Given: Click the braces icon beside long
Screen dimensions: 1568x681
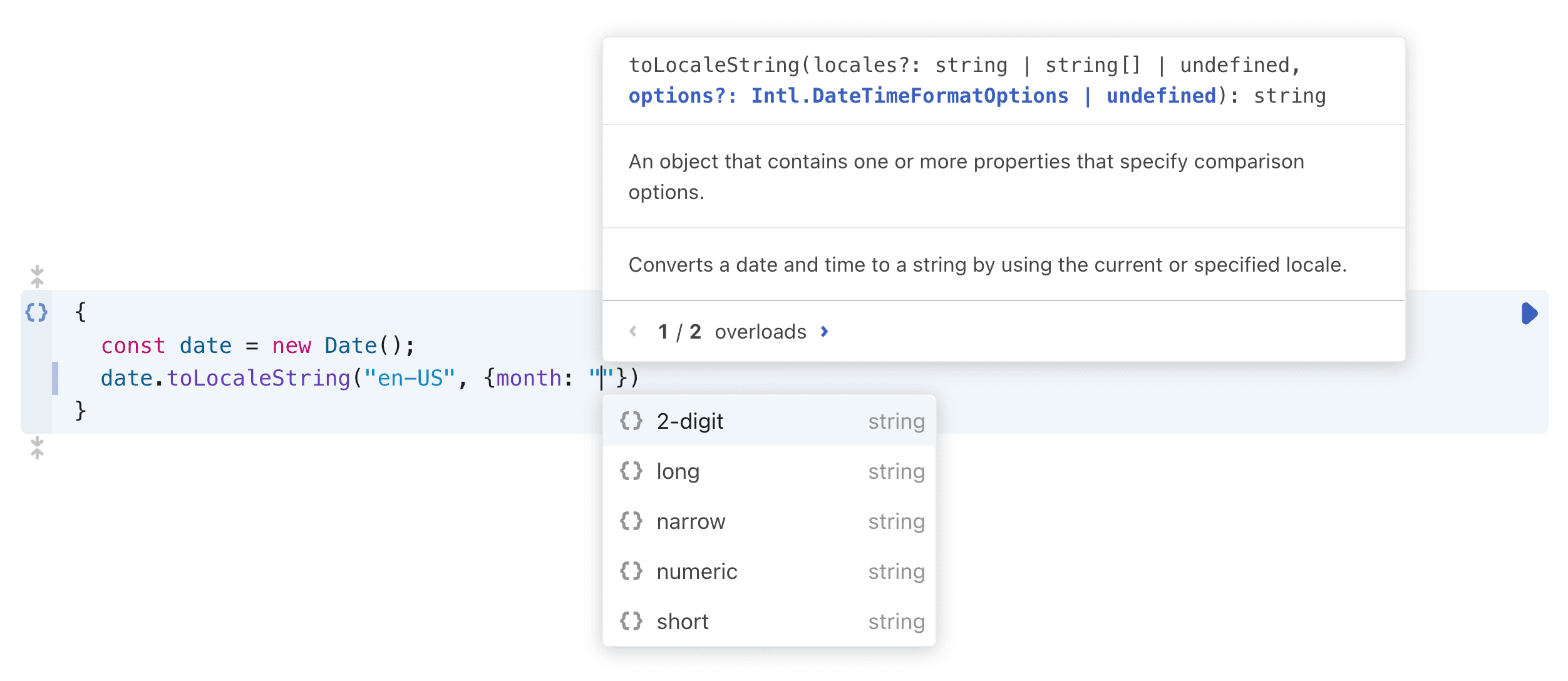Looking at the screenshot, I should click(x=631, y=471).
